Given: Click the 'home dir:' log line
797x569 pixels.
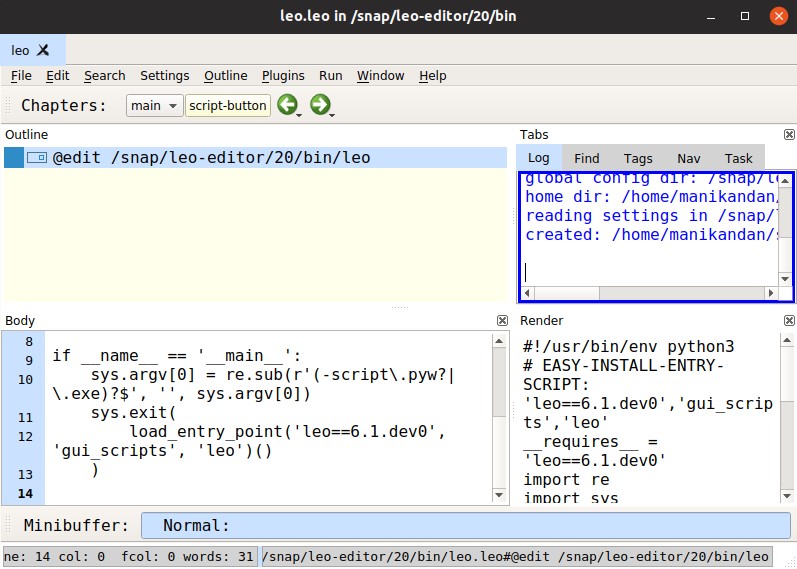Looking at the screenshot, I should point(651,197).
